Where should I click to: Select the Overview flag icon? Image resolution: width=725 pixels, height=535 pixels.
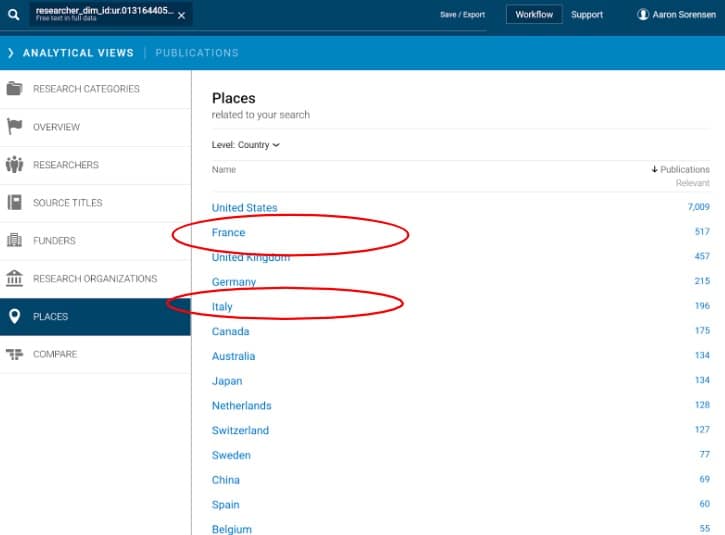click(15, 127)
